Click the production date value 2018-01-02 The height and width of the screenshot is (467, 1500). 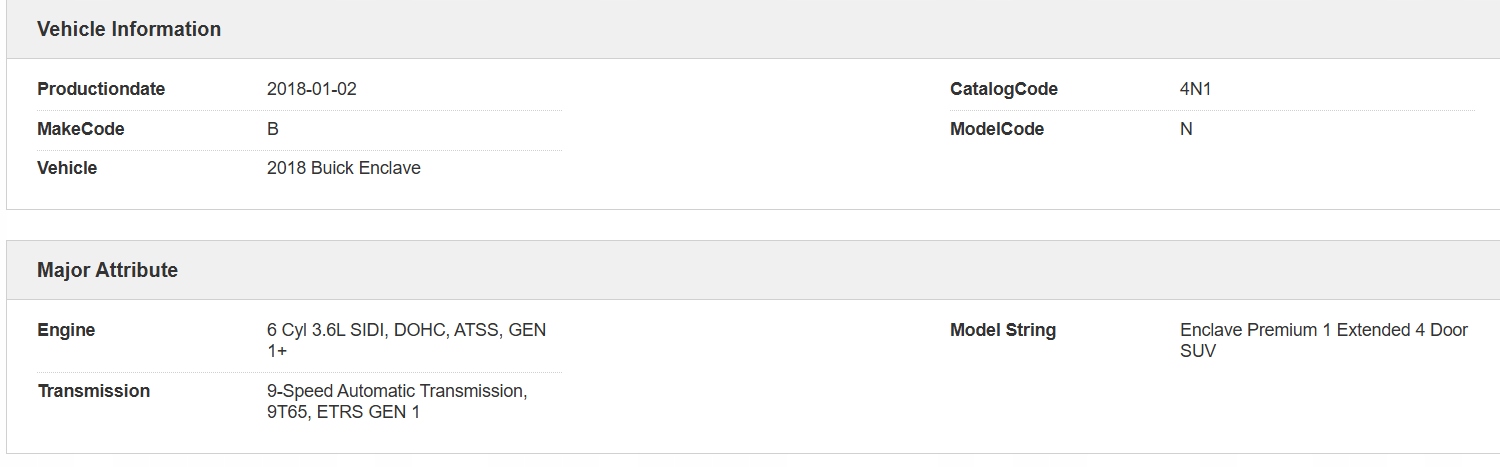coord(311,89)
